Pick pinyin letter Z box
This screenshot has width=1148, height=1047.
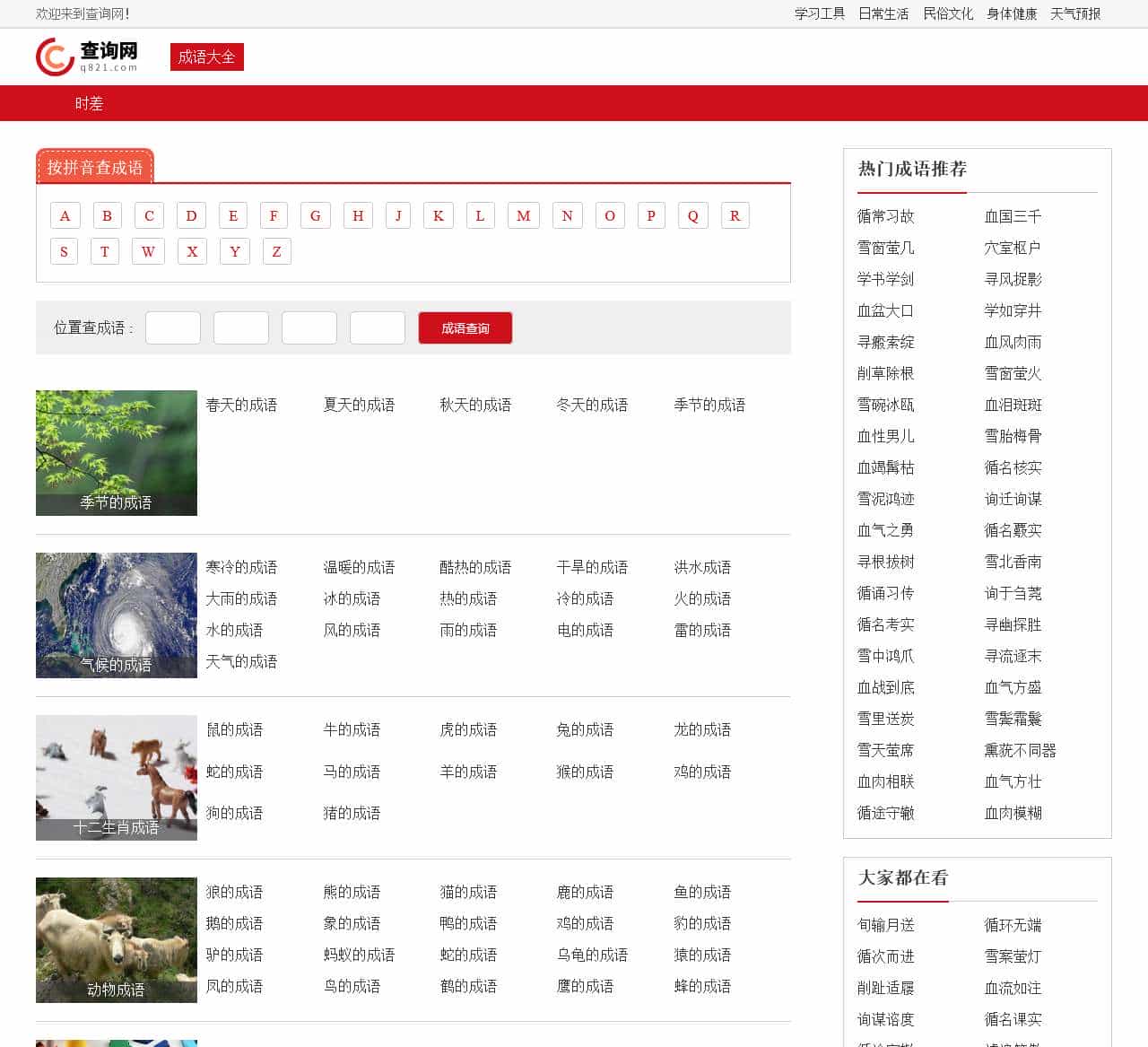pyautogui.click(x=276, y=251)
